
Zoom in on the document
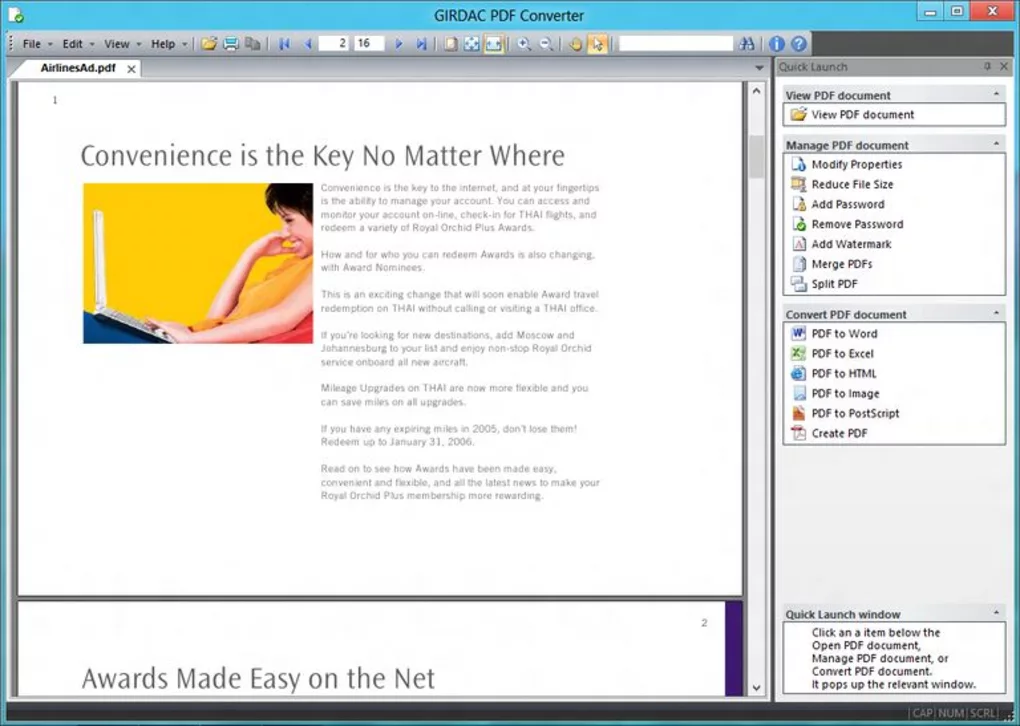(524, 43)
